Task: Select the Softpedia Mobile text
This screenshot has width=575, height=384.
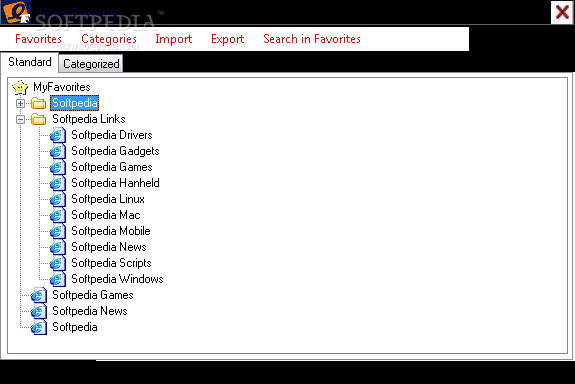Action: pos(111,231)
